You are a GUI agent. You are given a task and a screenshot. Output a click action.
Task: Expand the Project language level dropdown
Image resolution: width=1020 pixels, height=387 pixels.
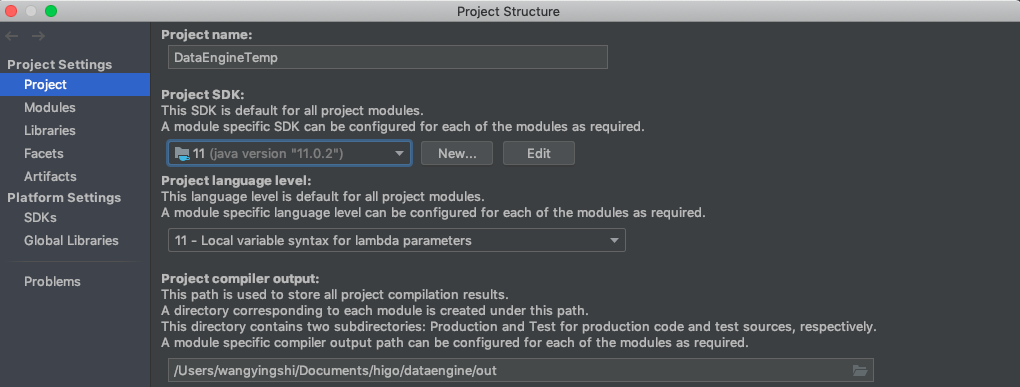tap(613, 241)
